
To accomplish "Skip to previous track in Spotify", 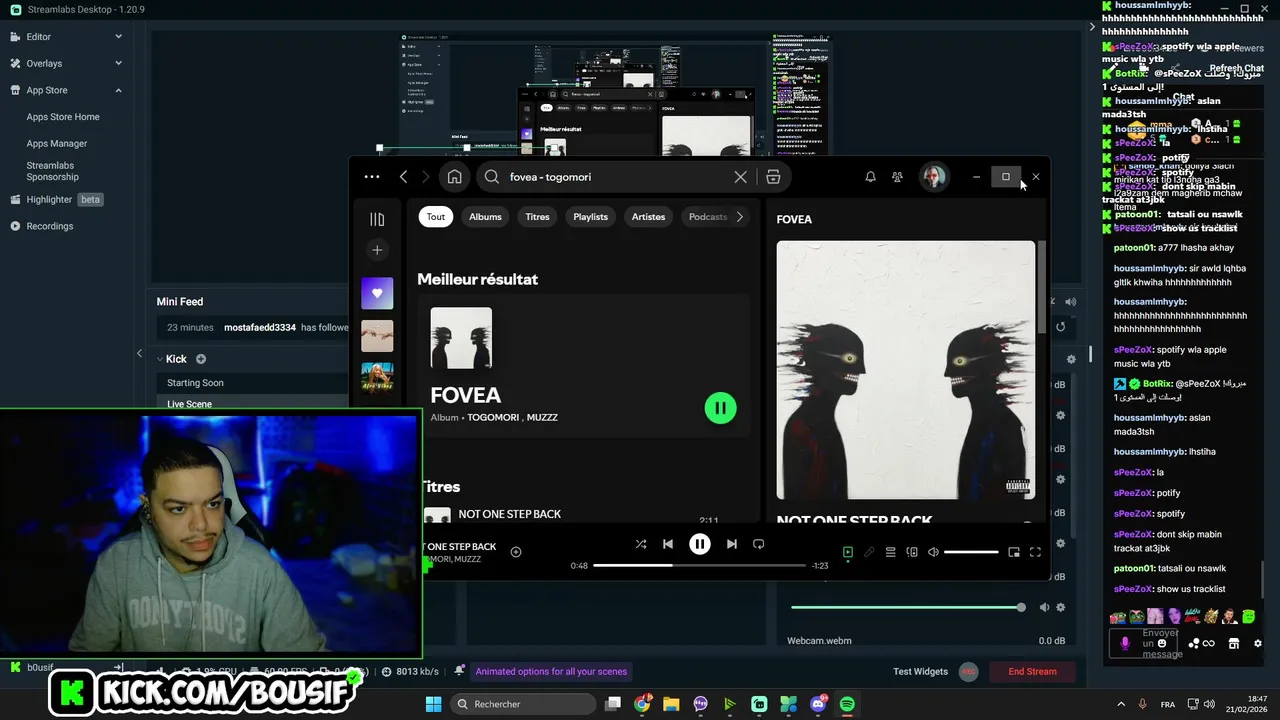I will click(668, 544).
